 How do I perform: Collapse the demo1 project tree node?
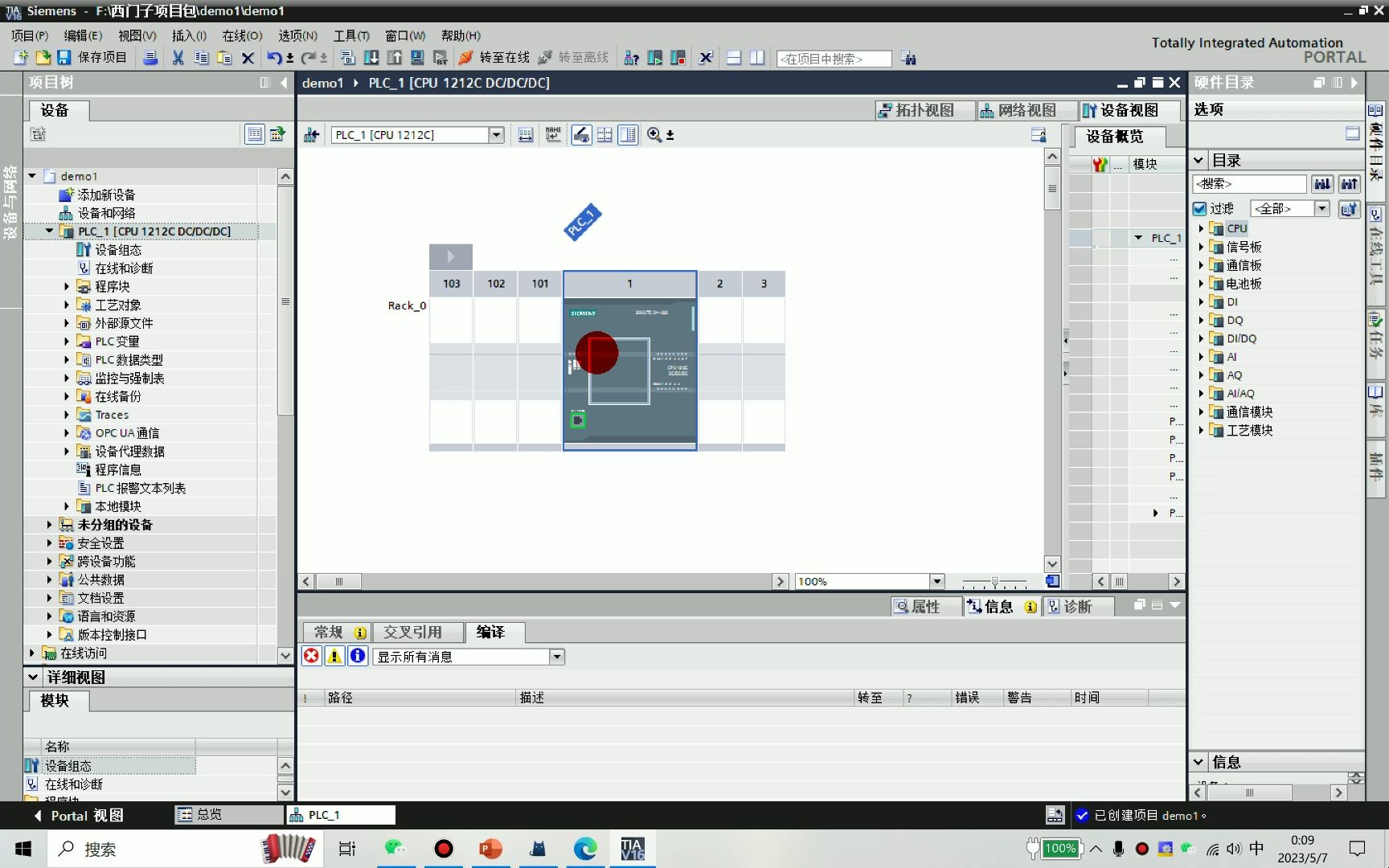[x=32, y=176]
